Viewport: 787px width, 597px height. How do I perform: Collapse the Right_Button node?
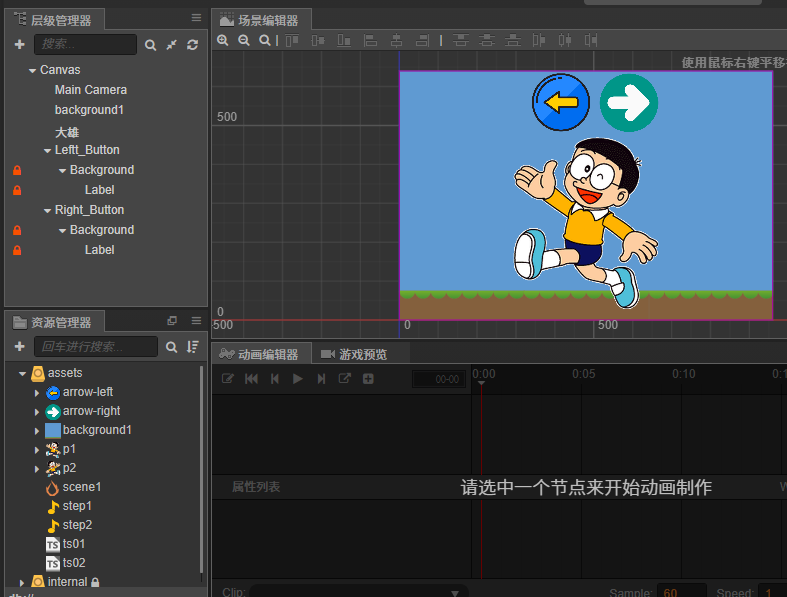(x=47, y=211)
